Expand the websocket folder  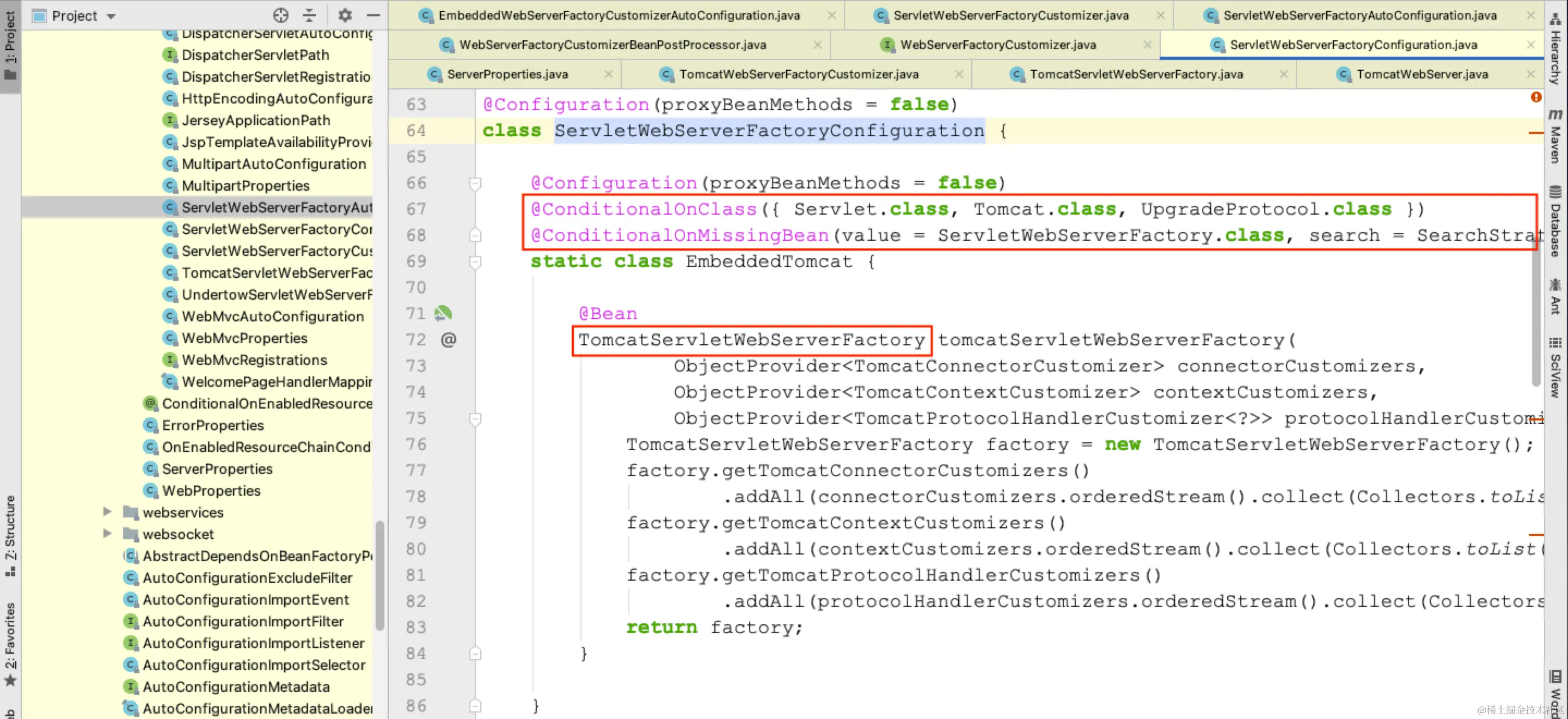pos(107,534)
